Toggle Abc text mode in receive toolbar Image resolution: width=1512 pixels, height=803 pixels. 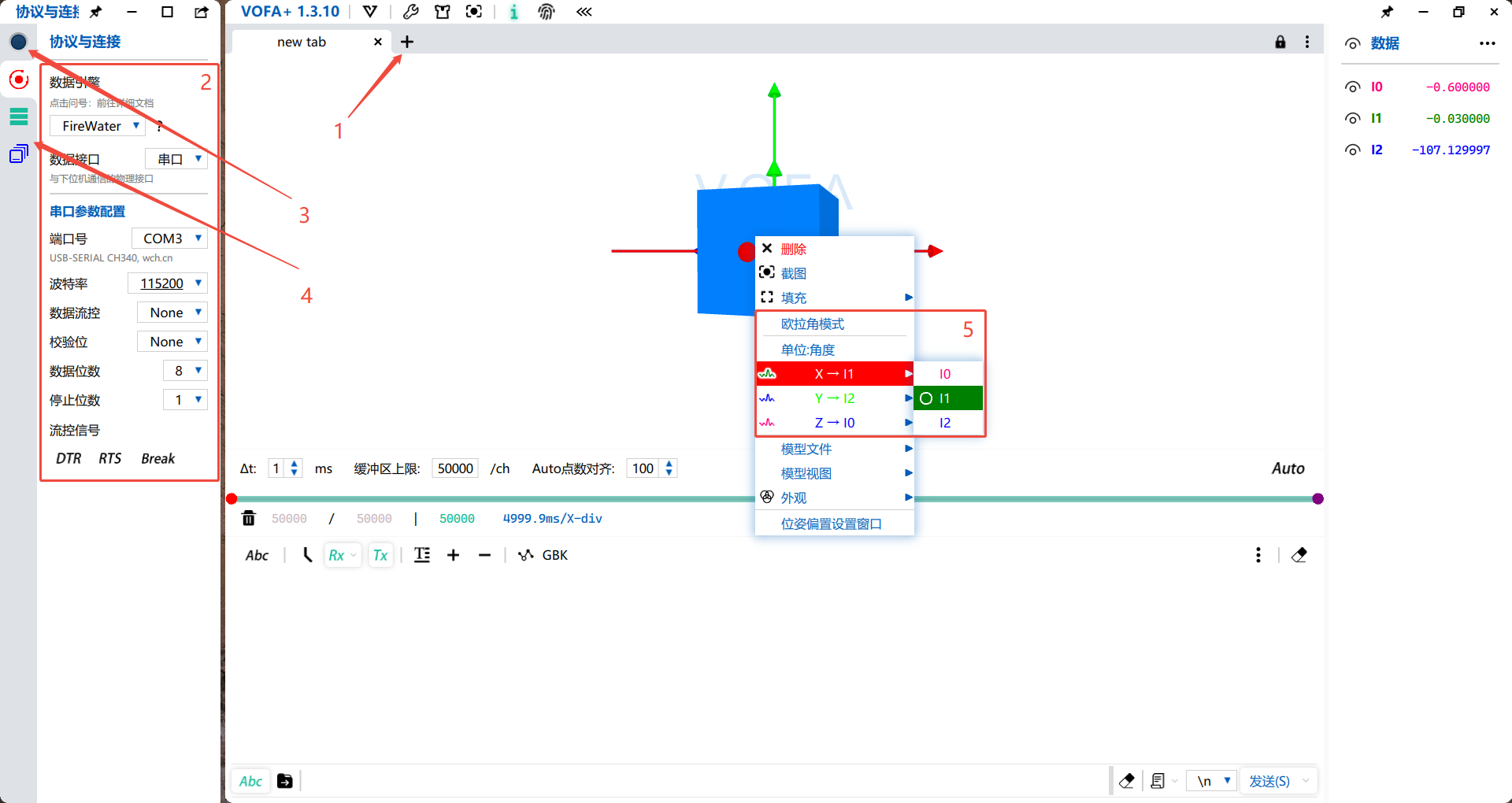(x=257, y=555)
